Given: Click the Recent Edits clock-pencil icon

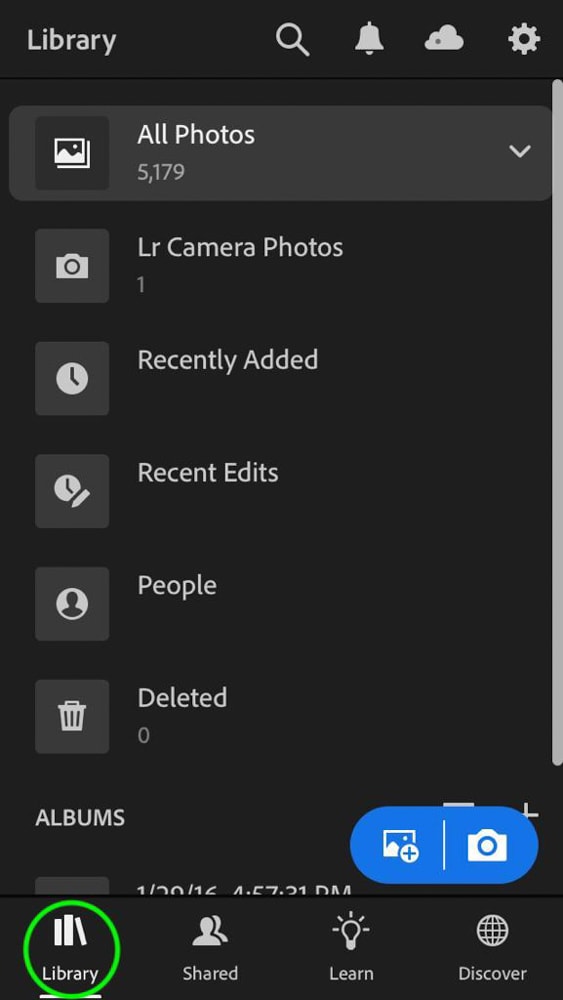Looking at the screenshot, I should pos(72,491).
